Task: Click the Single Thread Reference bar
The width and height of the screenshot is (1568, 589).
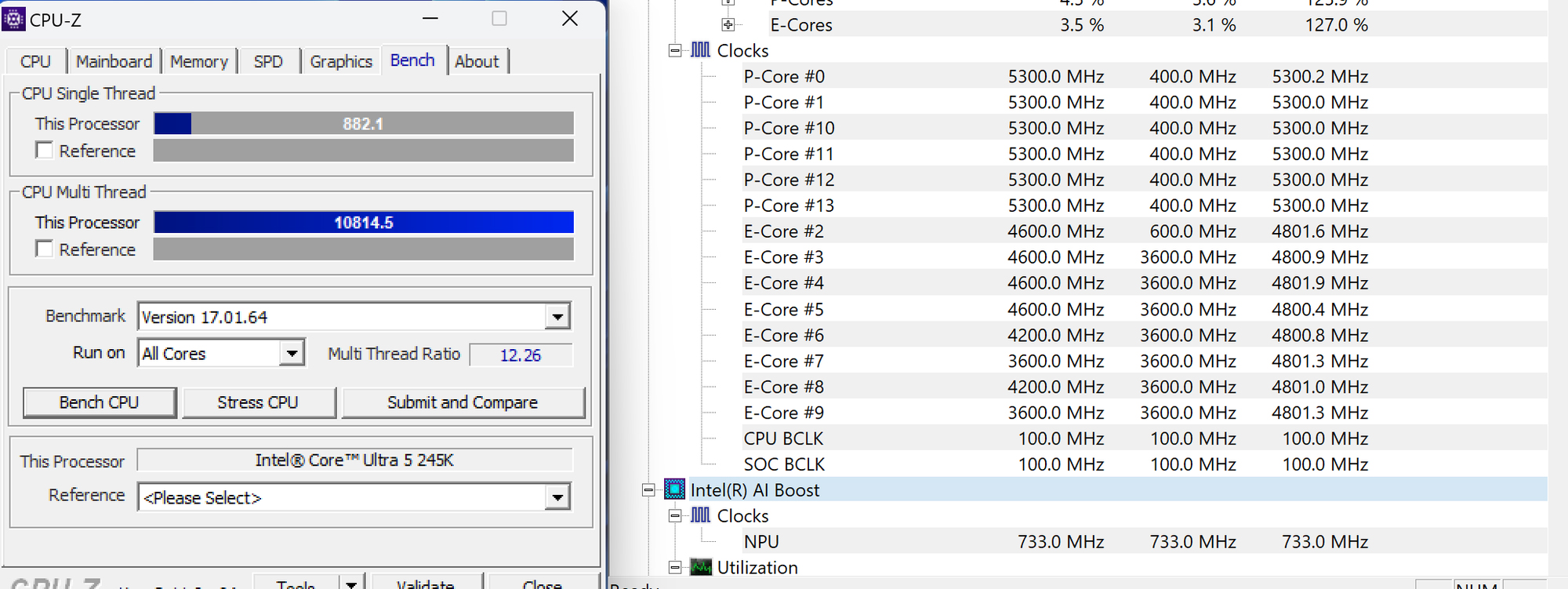Action: coord(364,151)
